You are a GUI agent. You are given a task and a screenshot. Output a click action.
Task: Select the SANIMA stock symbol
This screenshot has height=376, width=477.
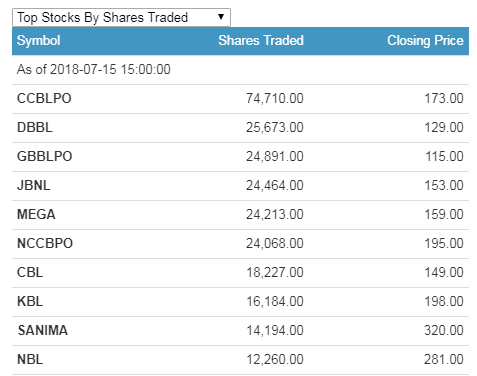tap(43, 331)
